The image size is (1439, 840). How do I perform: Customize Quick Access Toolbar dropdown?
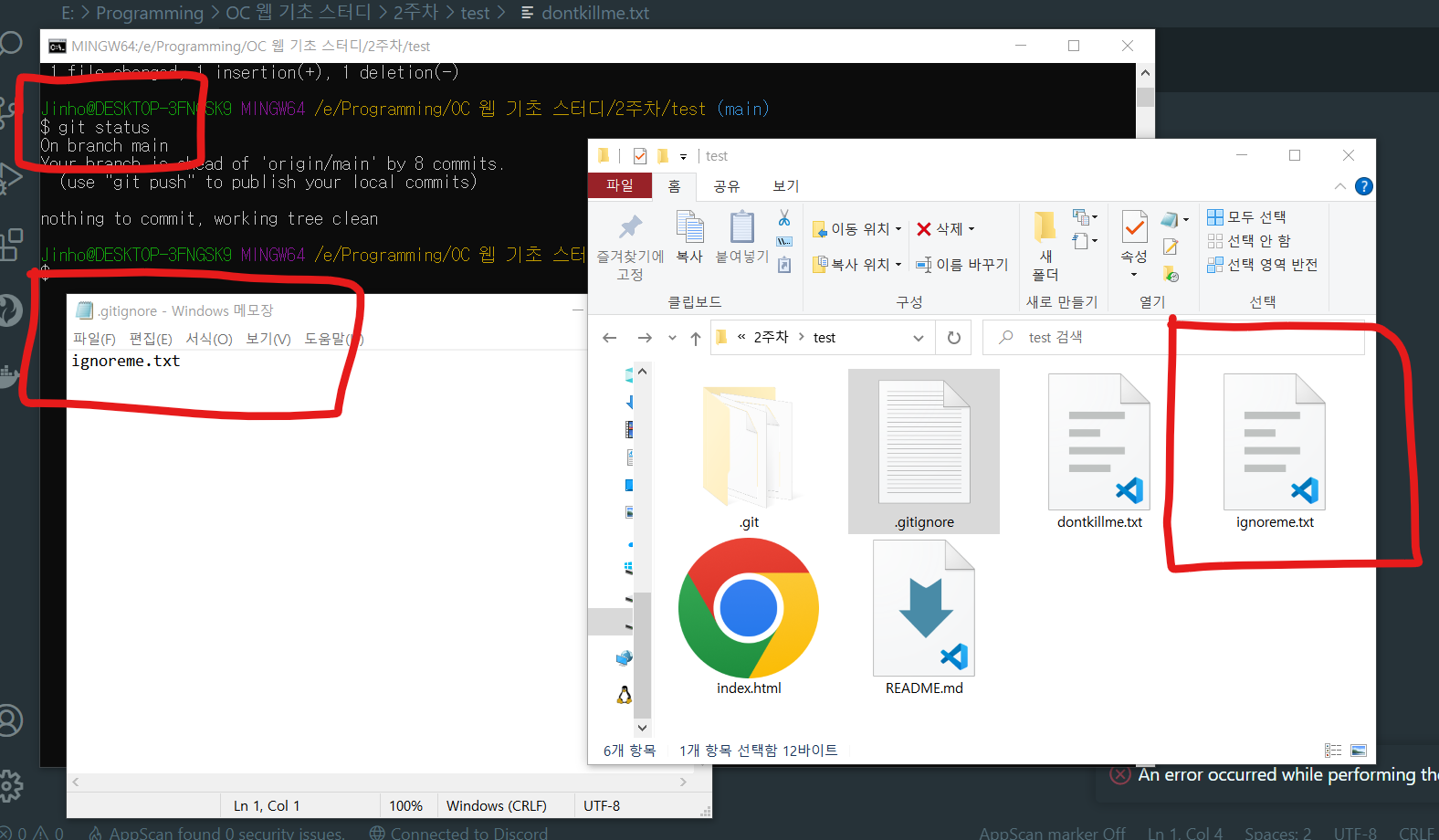[683, 157]
